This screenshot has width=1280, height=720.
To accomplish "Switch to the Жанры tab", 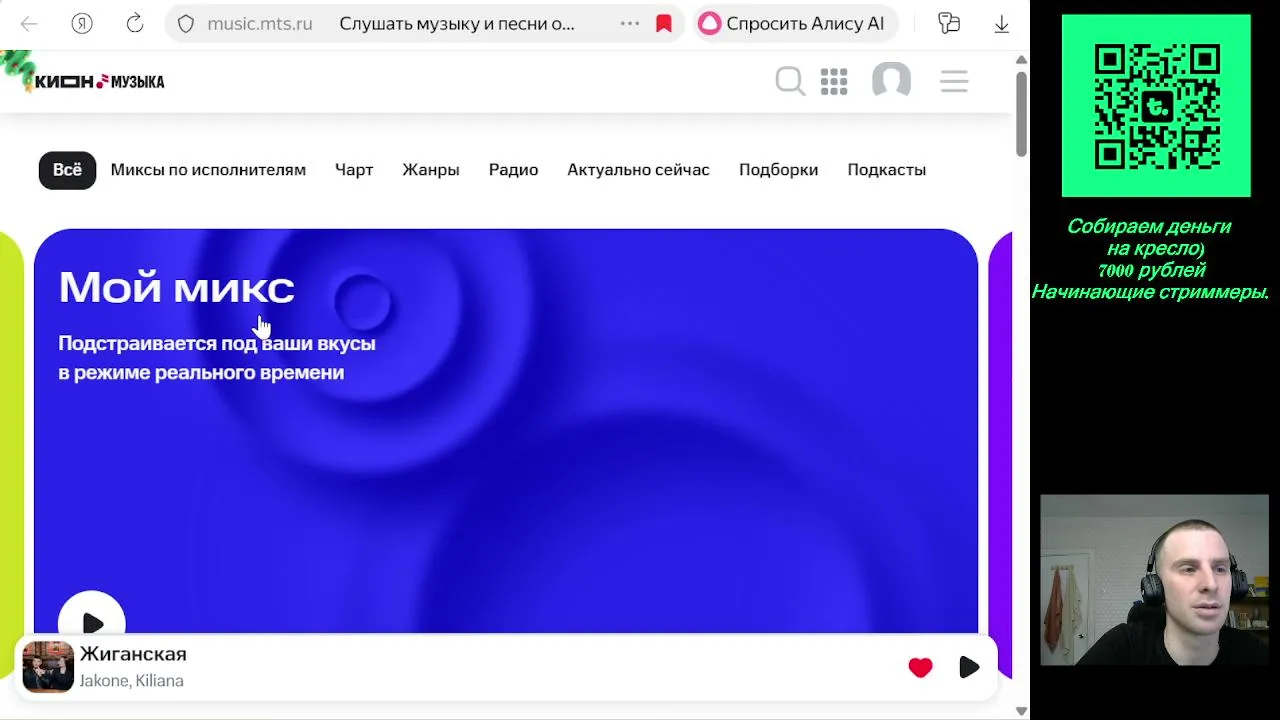I will (431, 170).
